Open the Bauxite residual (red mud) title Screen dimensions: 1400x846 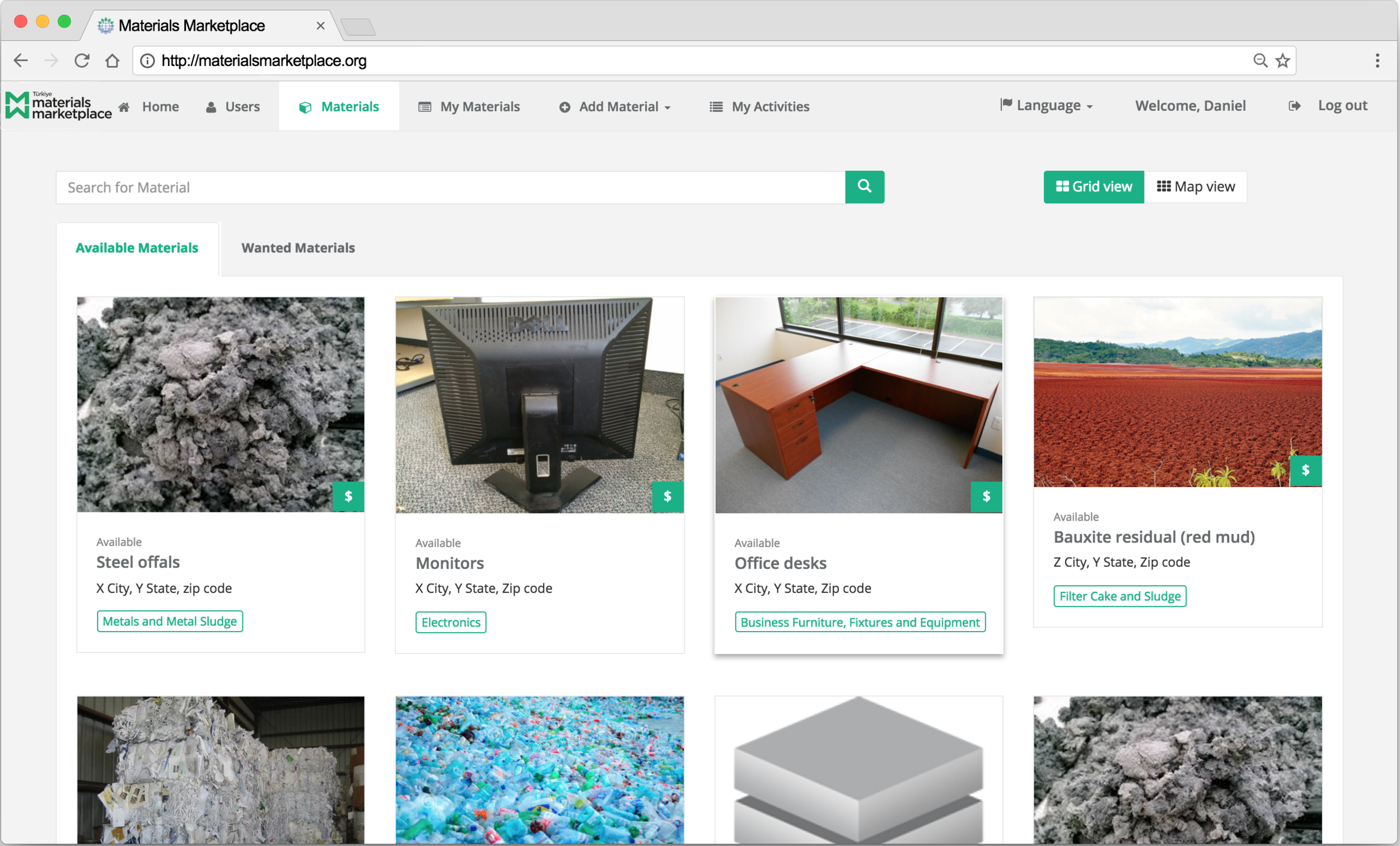(1154, 537)
